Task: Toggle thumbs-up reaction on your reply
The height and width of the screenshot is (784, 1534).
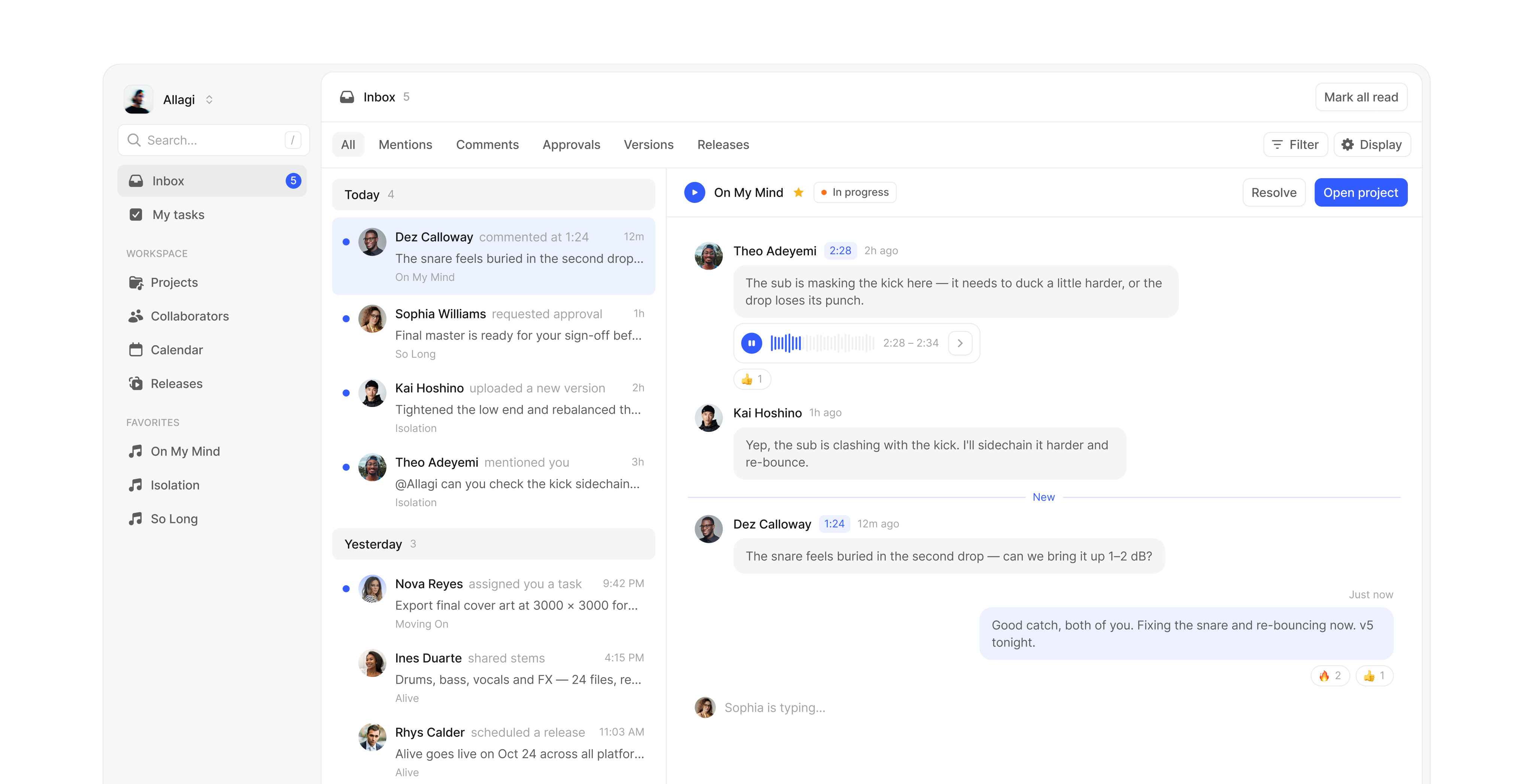Action: 1374,676
